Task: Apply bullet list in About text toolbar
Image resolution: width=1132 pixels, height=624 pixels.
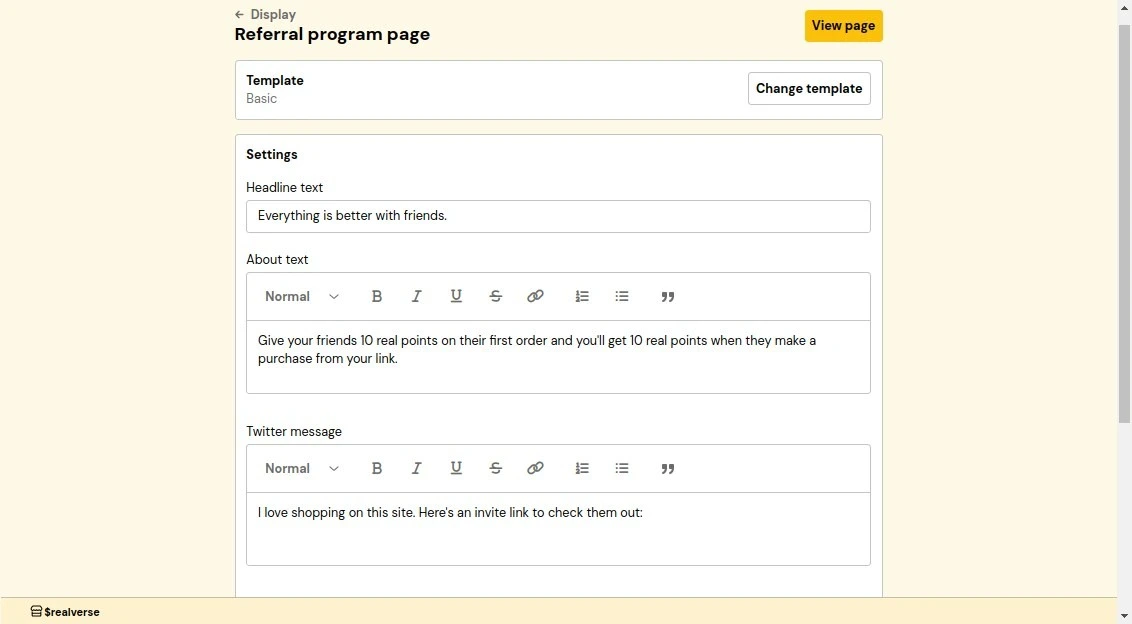Action: tap(622, 297)
